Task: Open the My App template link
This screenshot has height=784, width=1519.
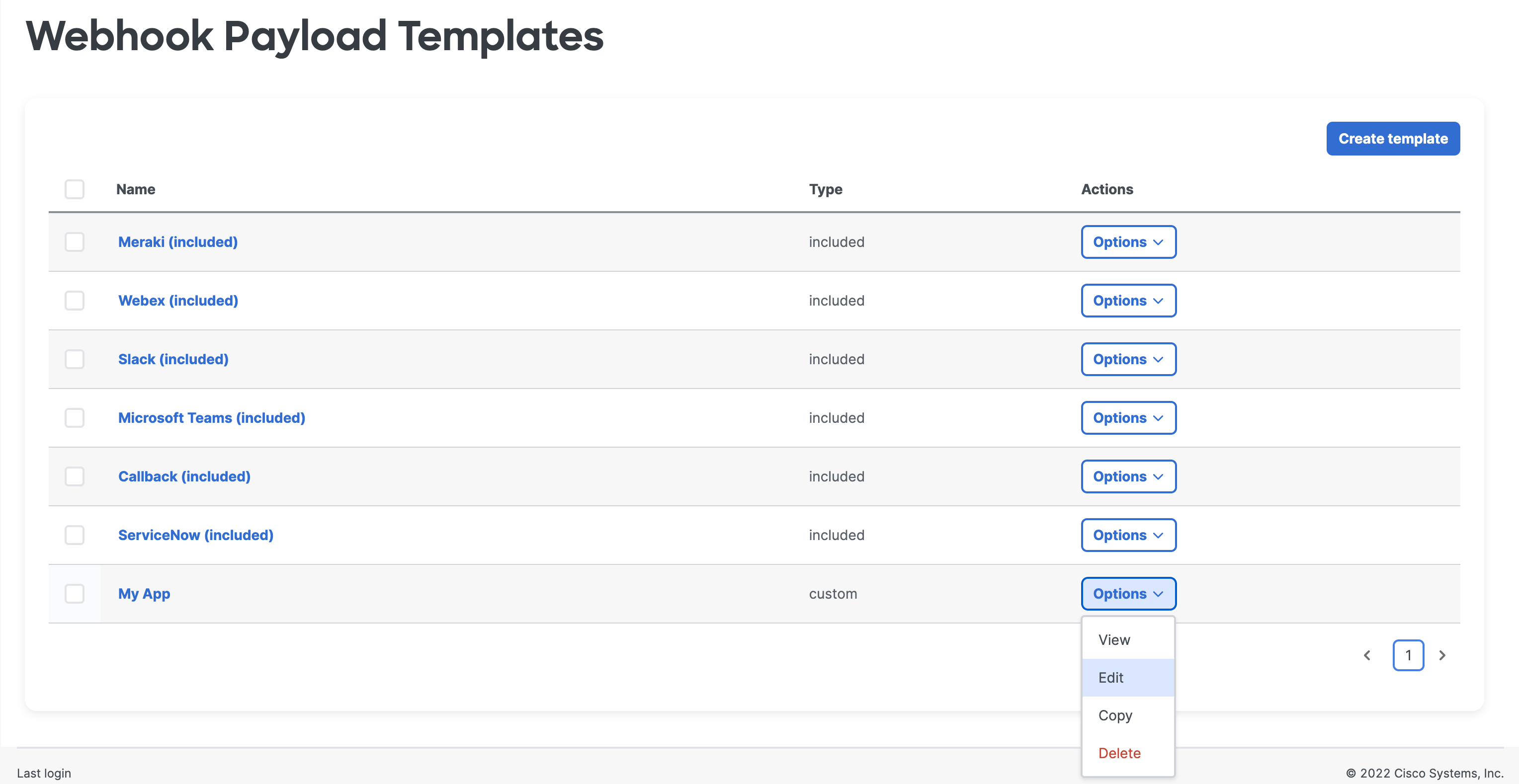Action: (x=144, y=594)
